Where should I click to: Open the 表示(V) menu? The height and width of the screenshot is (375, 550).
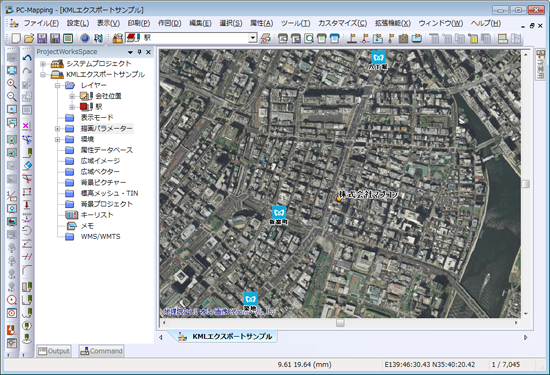click(108, 23)
